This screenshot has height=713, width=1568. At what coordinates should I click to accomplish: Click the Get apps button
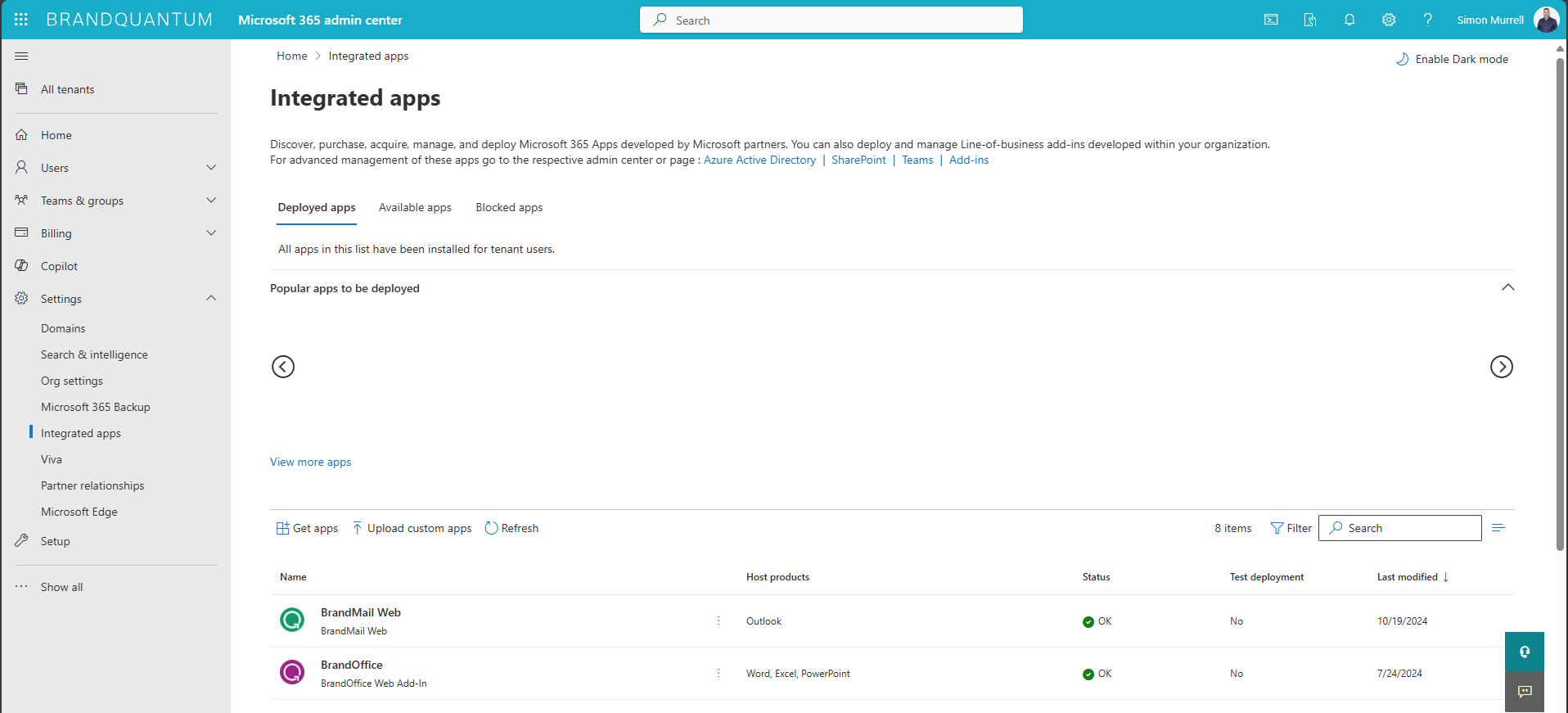(307, 528)
